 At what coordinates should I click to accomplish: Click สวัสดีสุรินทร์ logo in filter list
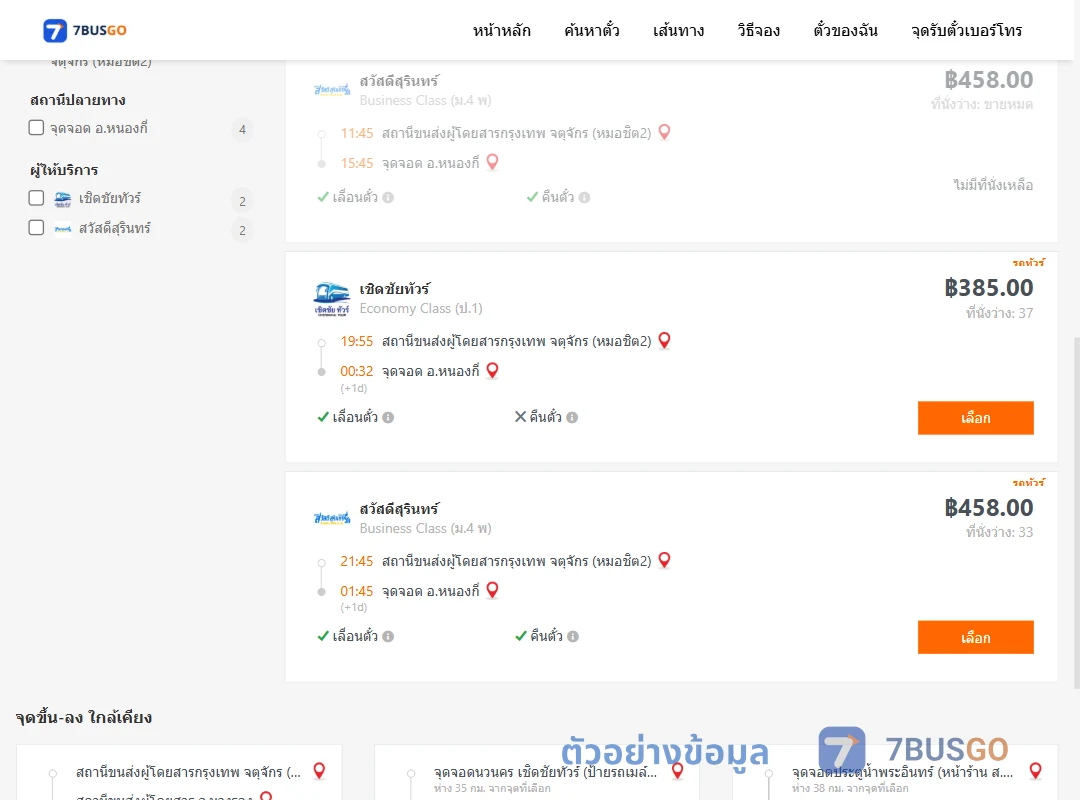[x=63, y=229]
